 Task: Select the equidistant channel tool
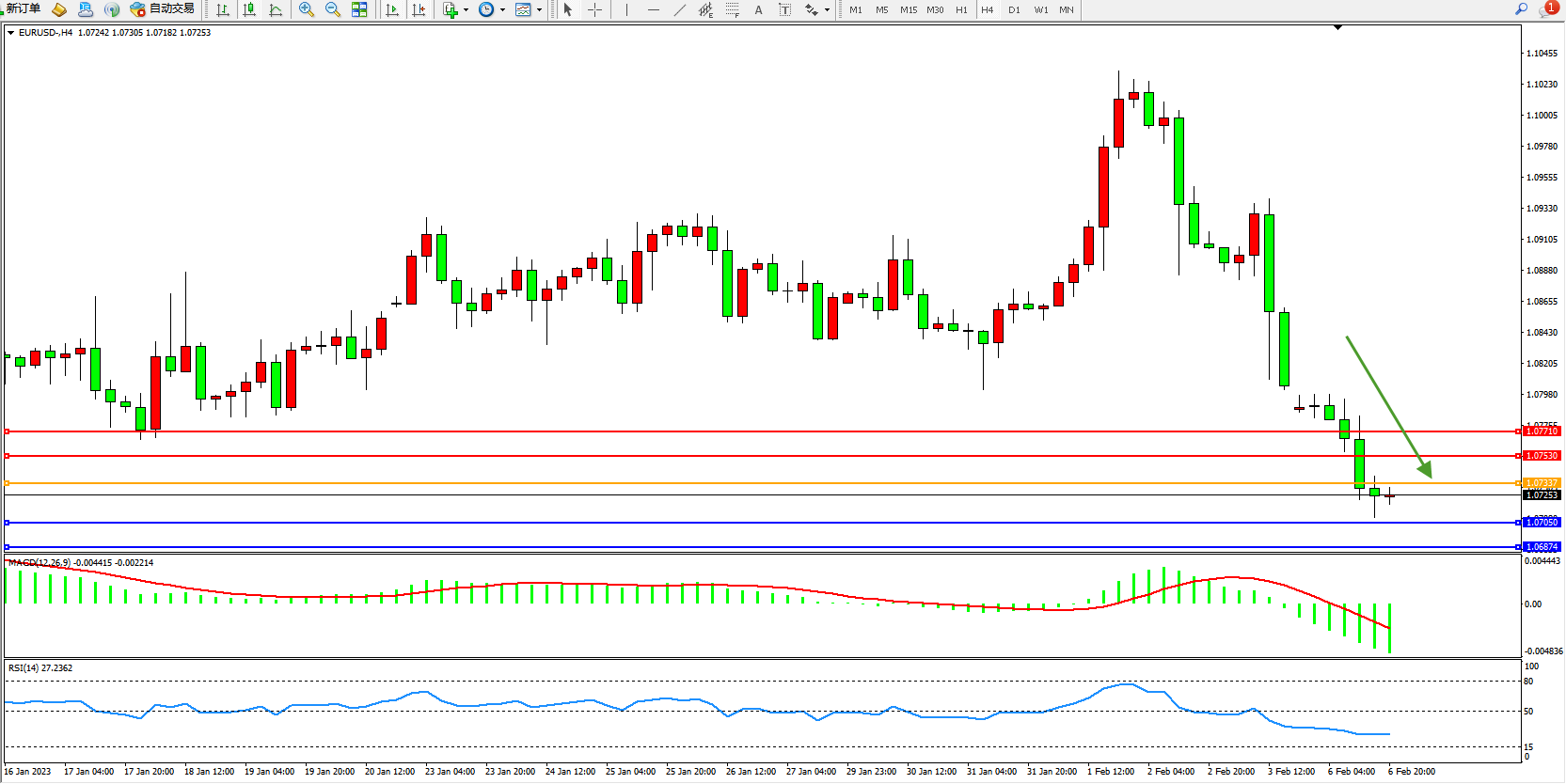(705, 9)
